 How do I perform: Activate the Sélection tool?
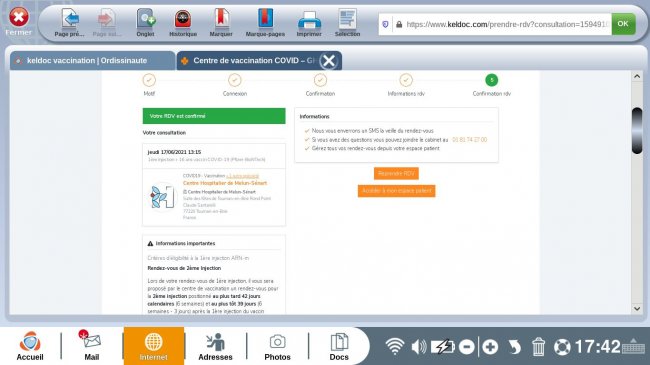(347, 23)
